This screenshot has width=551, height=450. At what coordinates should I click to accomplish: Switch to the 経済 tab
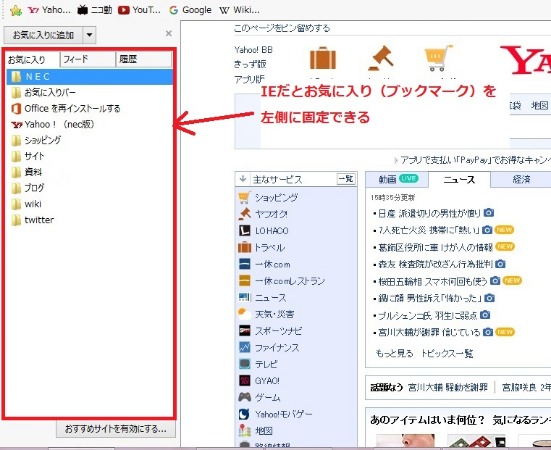tap(521, 180)
